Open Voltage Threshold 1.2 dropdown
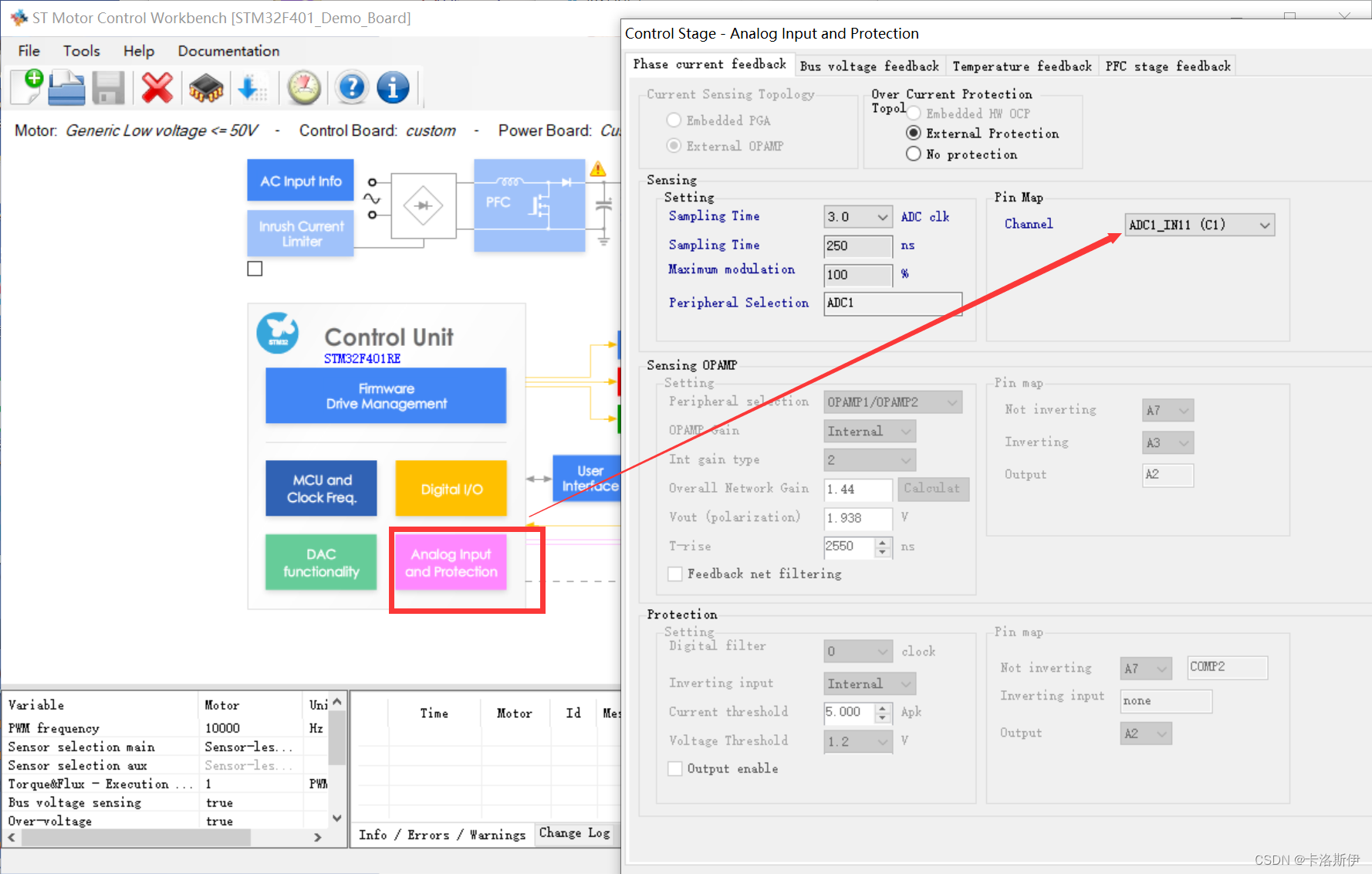The image size is (1372, 874). (858, 741)
